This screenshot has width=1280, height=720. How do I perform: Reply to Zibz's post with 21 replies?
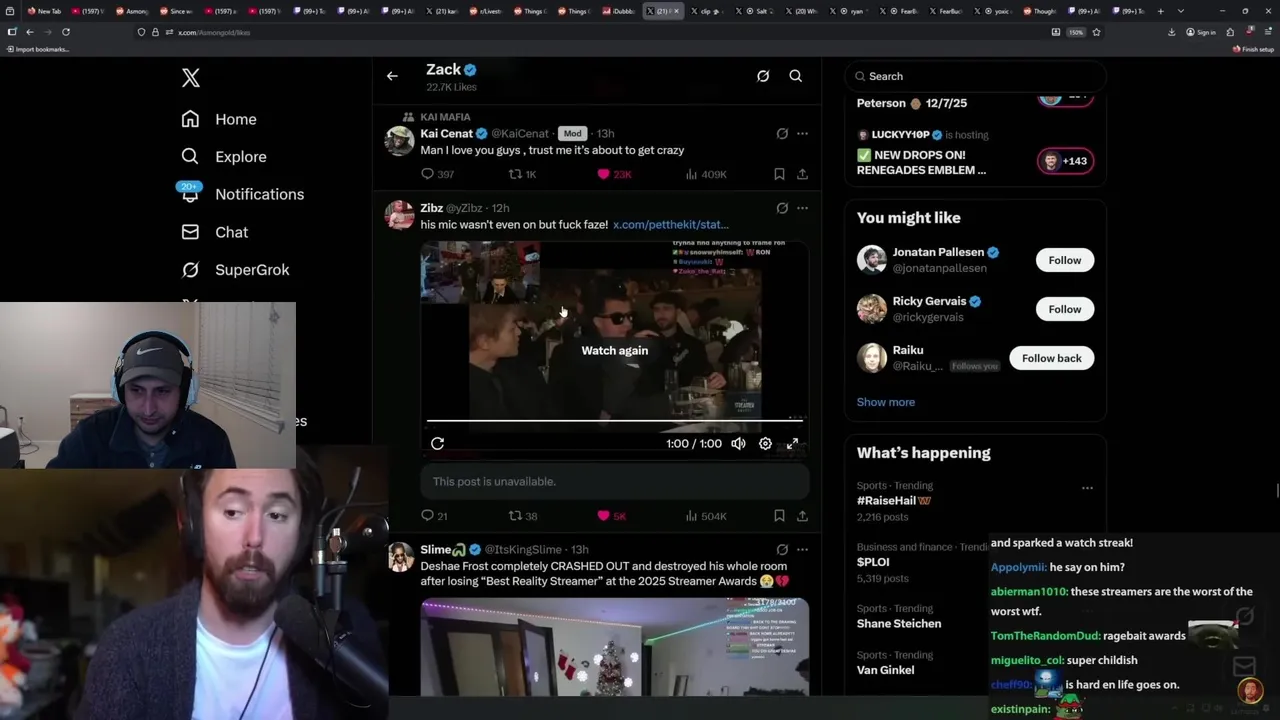pos(435,516)
